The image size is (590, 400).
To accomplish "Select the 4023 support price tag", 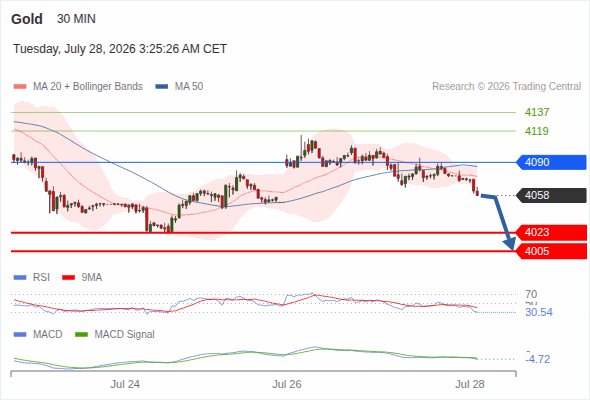I will [551, 233].
